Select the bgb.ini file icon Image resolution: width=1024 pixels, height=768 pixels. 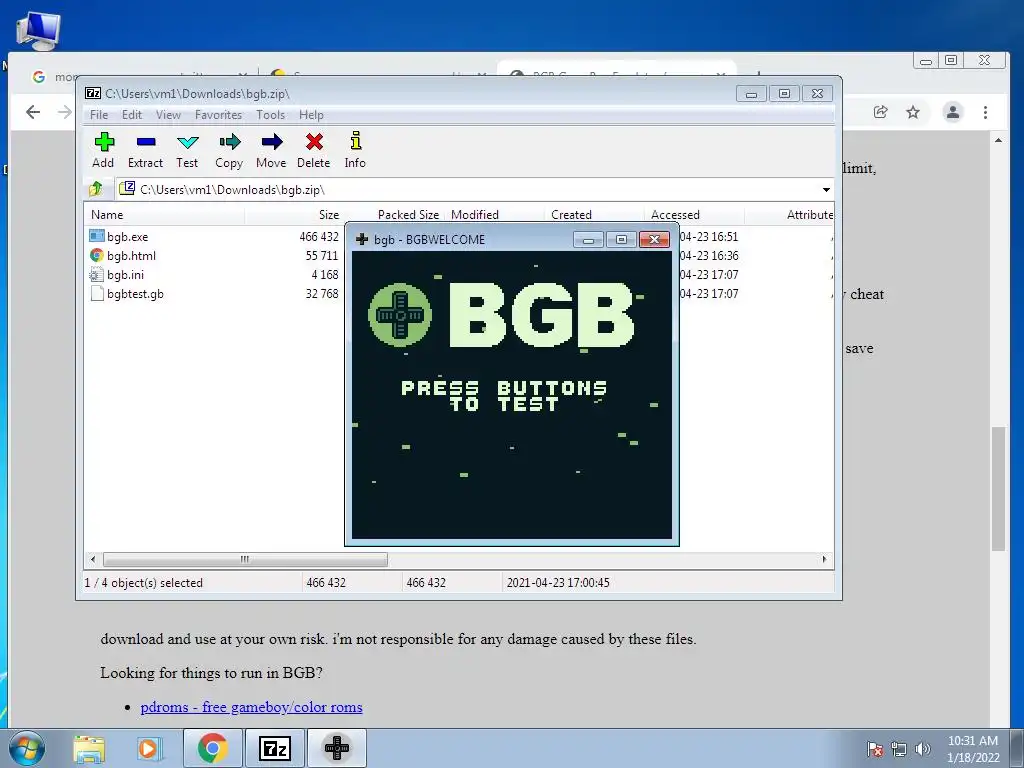click(x=97, y=274)
